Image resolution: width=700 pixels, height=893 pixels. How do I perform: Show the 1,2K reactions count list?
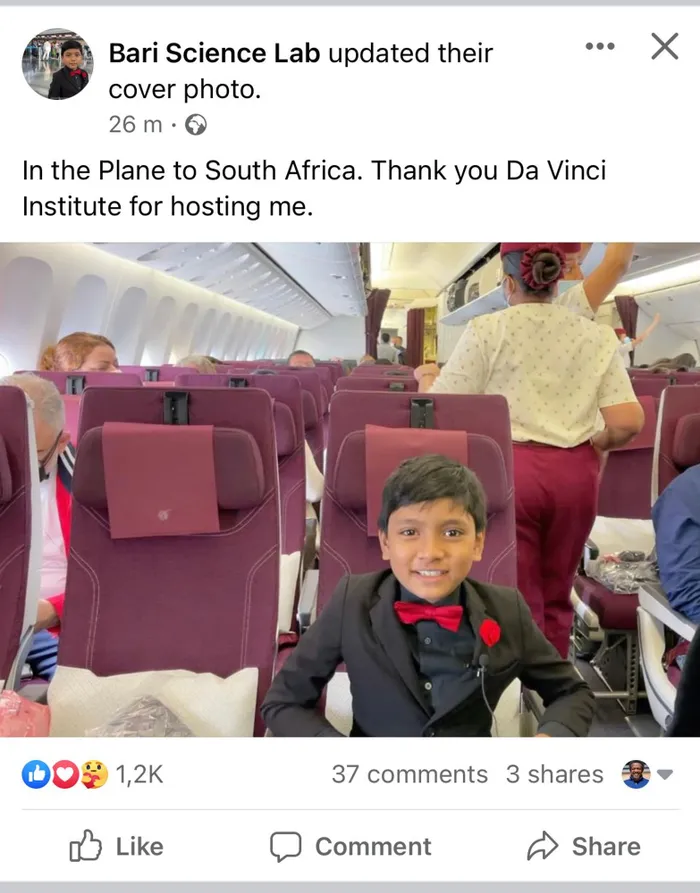[142, 774]
